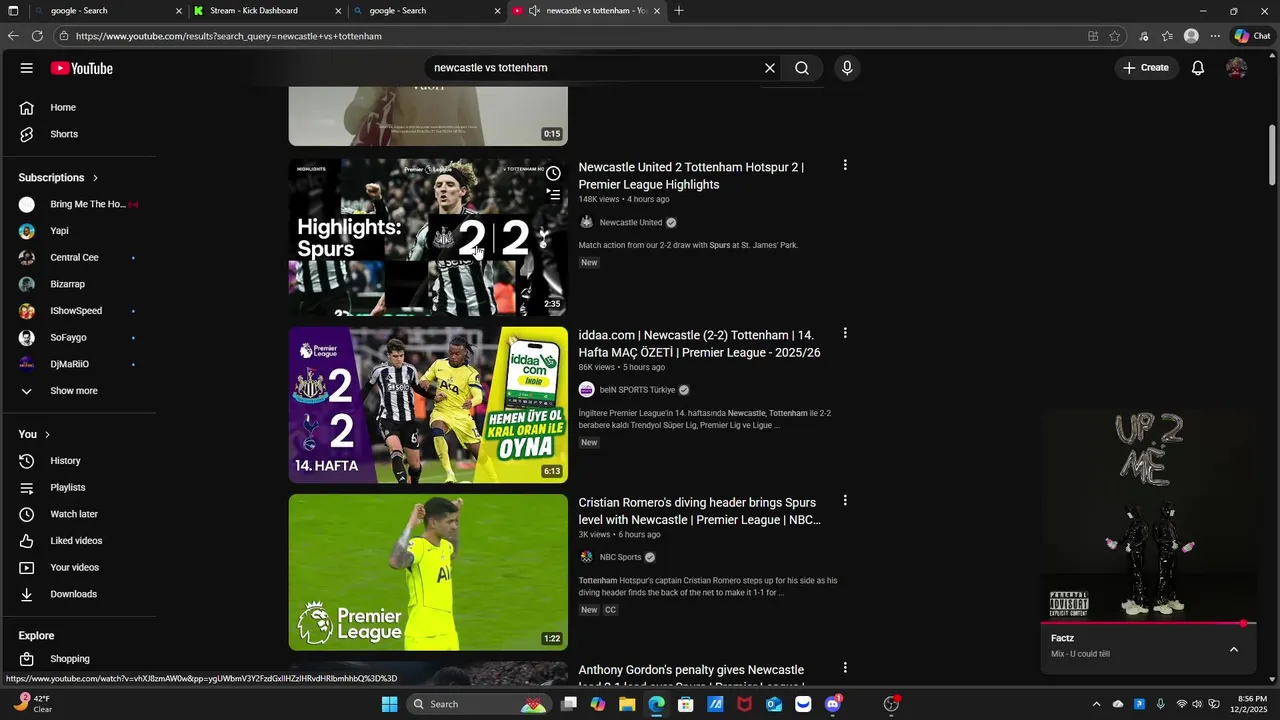Open the Windows Start button
This screenshot has height=720, width=1280.
389,704
